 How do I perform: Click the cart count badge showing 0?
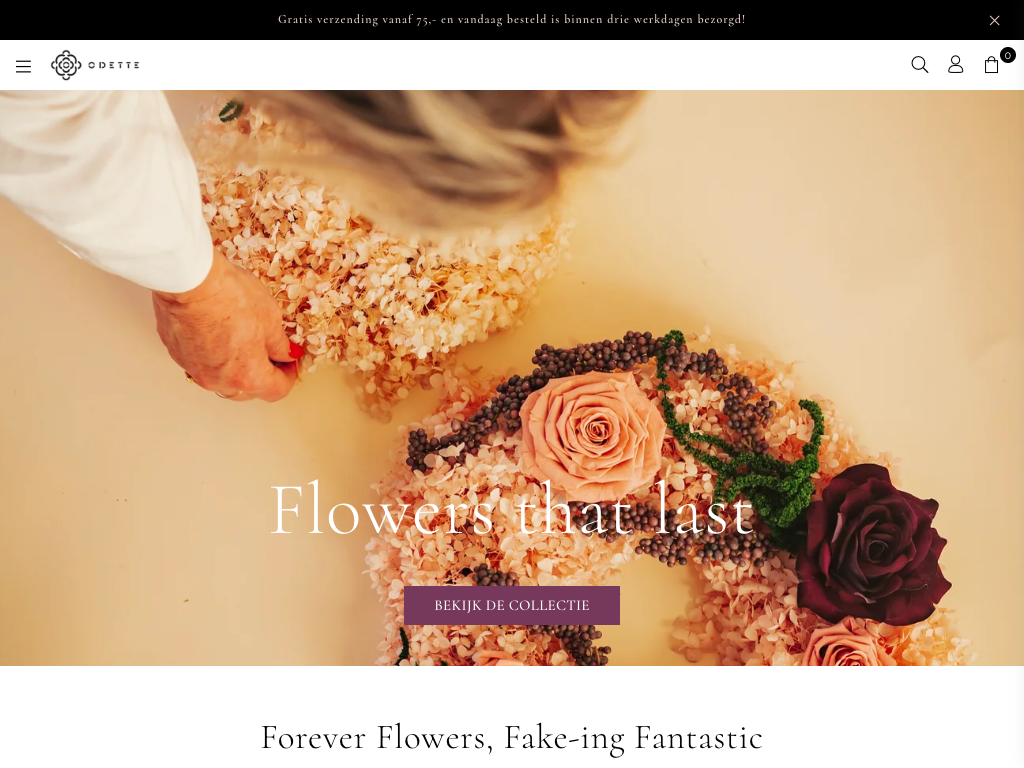coord(1008,56)
